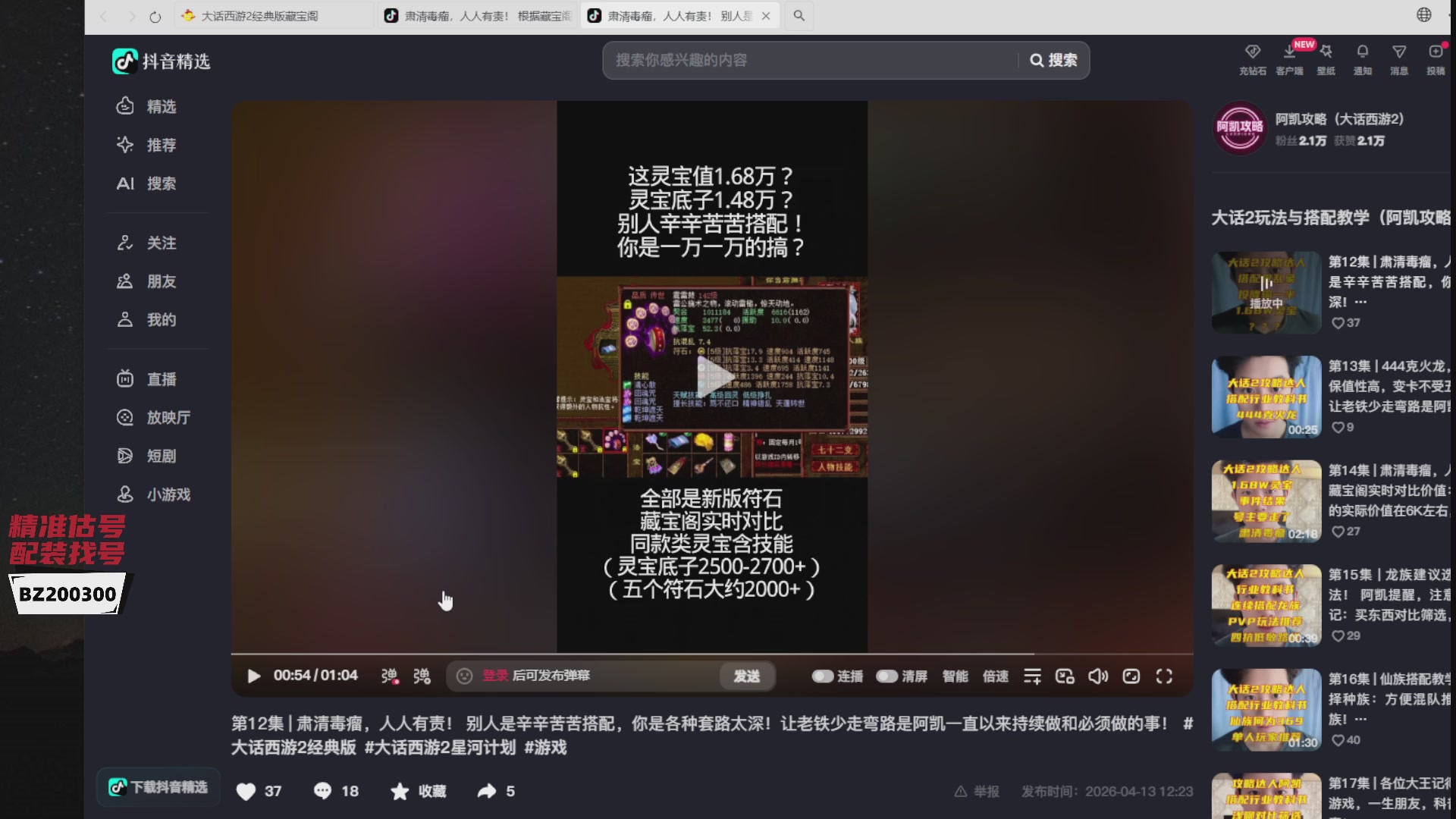Open 倍速 playback speed menu
This screenshot has height=819, width=1456.
click(x=996, y=676)
